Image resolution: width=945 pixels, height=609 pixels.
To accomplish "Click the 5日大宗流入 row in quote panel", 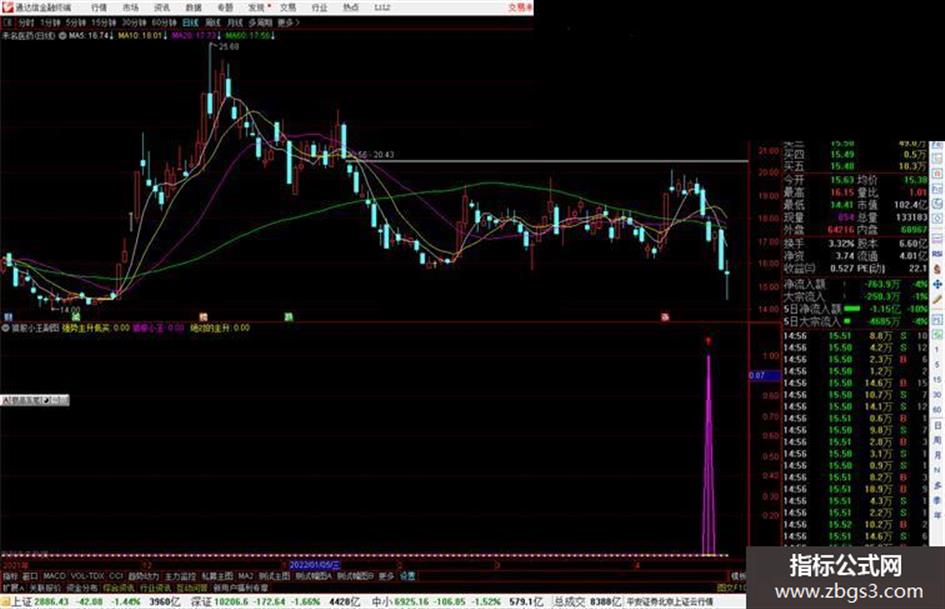I will (x=855, y=321).
